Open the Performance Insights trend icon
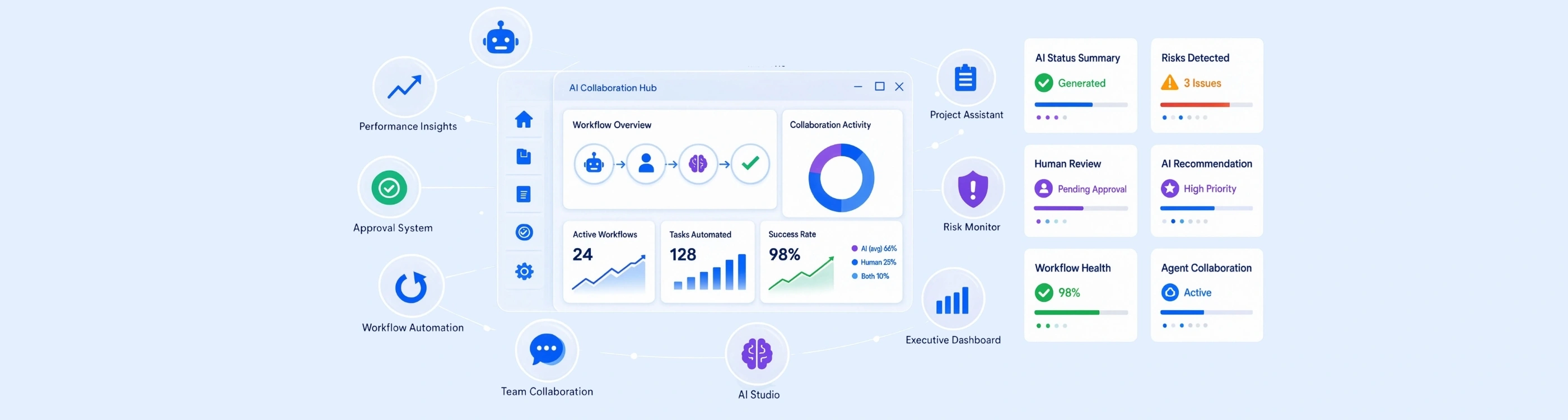This screenshot has height=420, width=1568. pyautogui.click(x=405, y=88)
